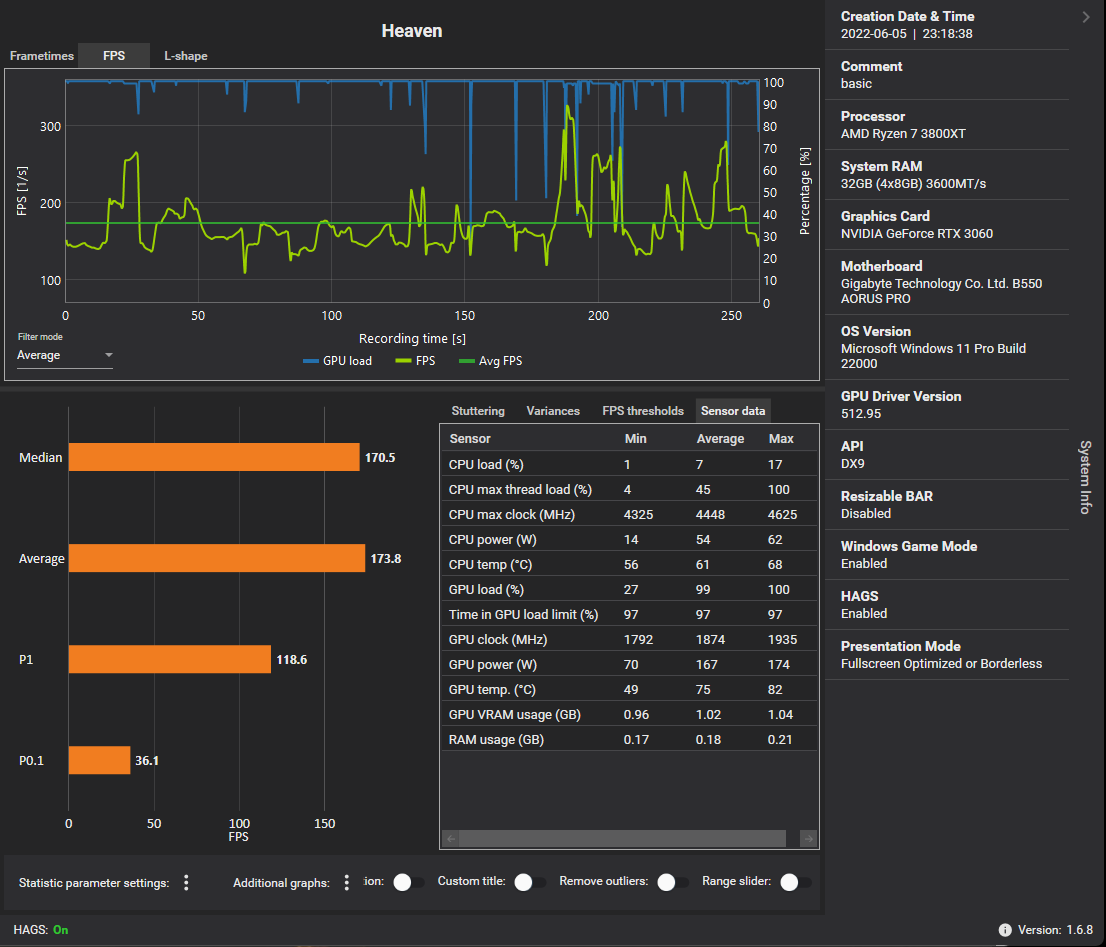Click the Sensor column header
The width and height of the screenshot is (1106, 947).
(470, 439)
